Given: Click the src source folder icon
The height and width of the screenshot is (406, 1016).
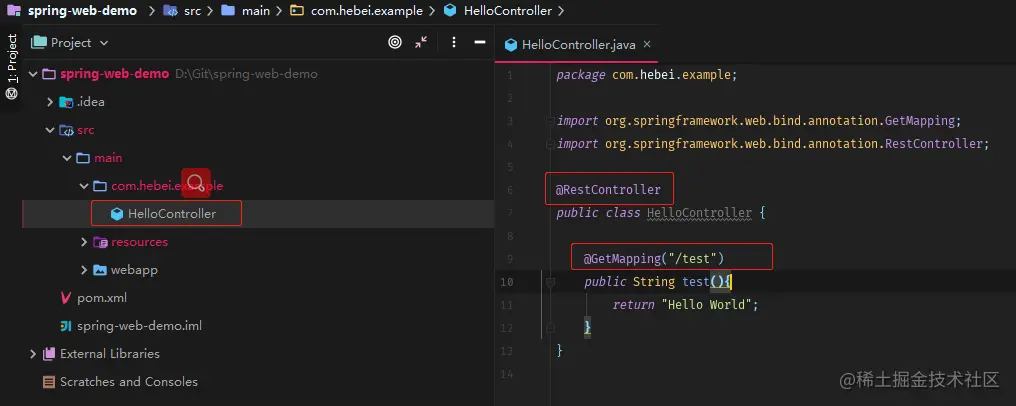Looking at the screenshot, I should pos(66,130).
